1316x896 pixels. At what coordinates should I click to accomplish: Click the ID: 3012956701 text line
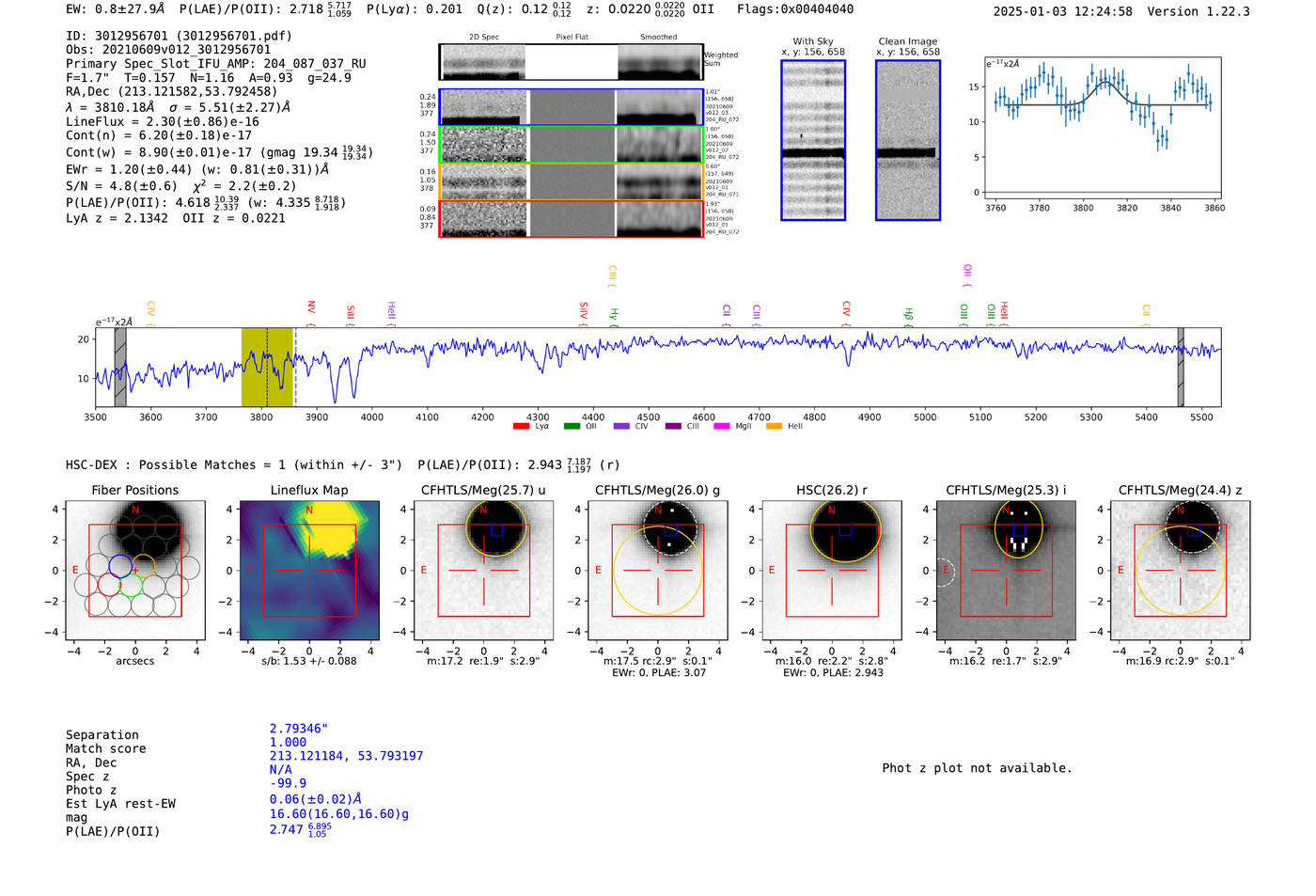pyautogui.click(x=179, y=36)
